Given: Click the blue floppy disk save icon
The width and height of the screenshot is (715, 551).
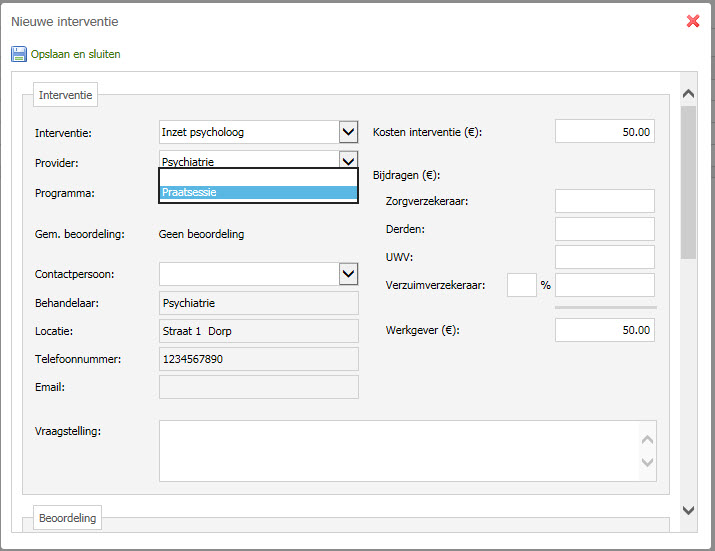Looking at the screenshot, I should (x=19, y=54).
